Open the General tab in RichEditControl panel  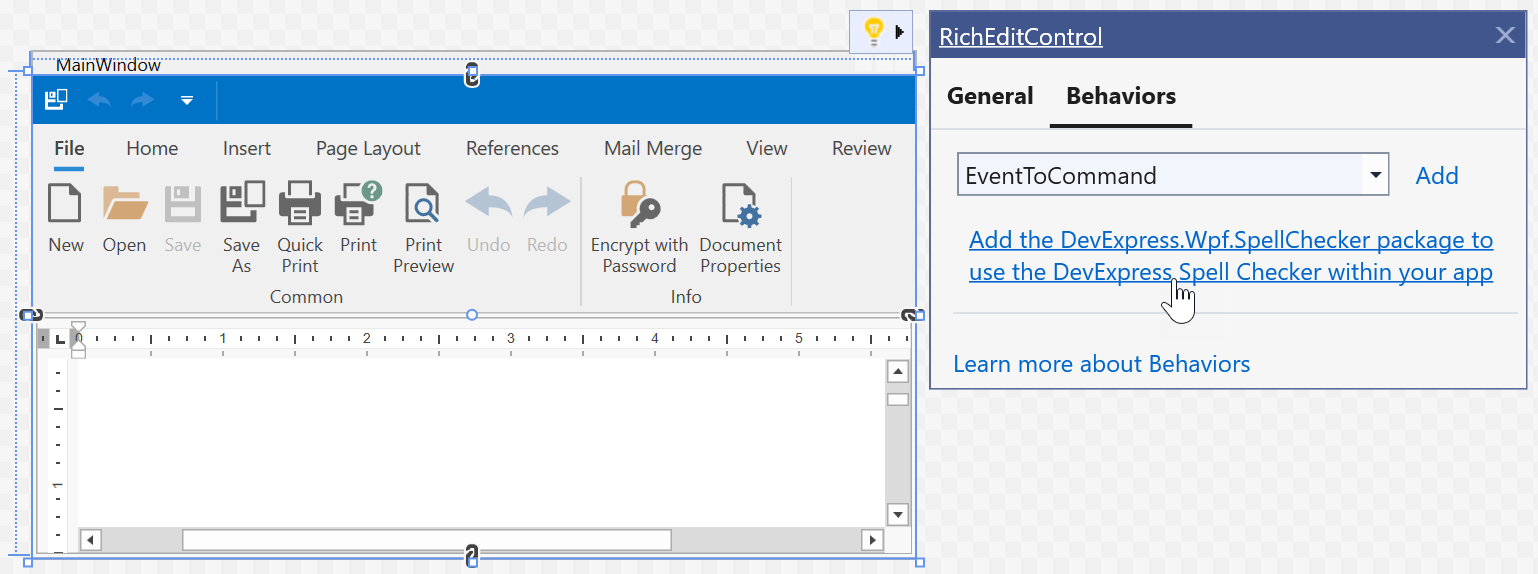click(990, 97)
